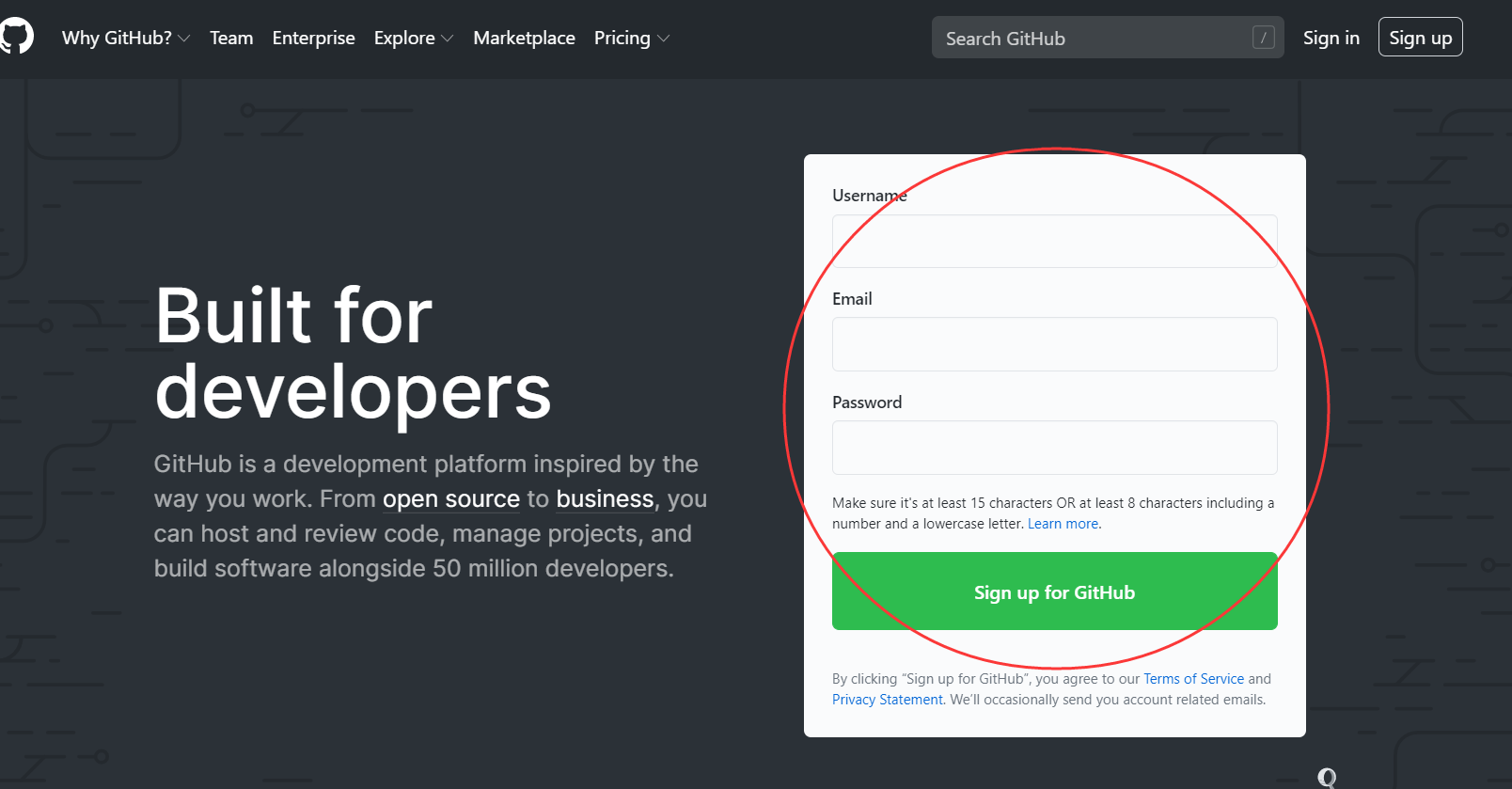Click the GitHub Octocat logo
Image resolution: width=1512 pixels, height=789 pixels.
point(16,38)
